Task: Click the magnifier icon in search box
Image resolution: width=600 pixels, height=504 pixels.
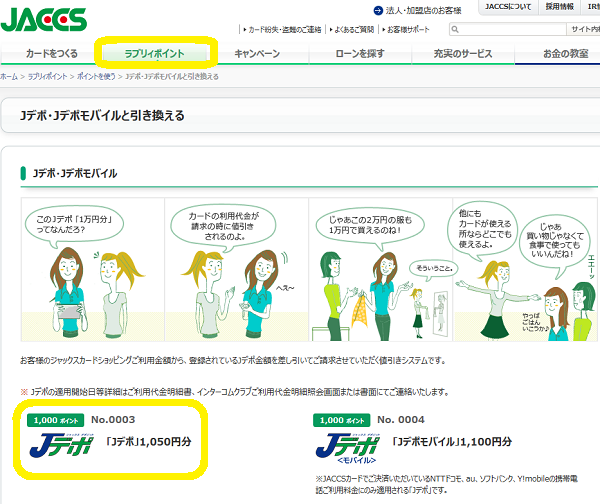Action: point(455,29)
